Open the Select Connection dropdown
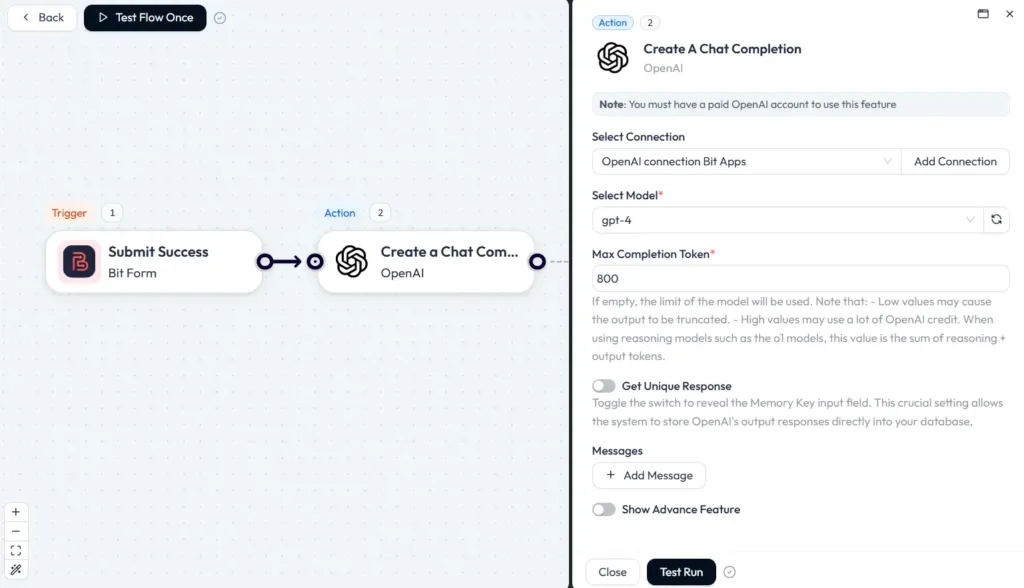 tap(745, 161)
